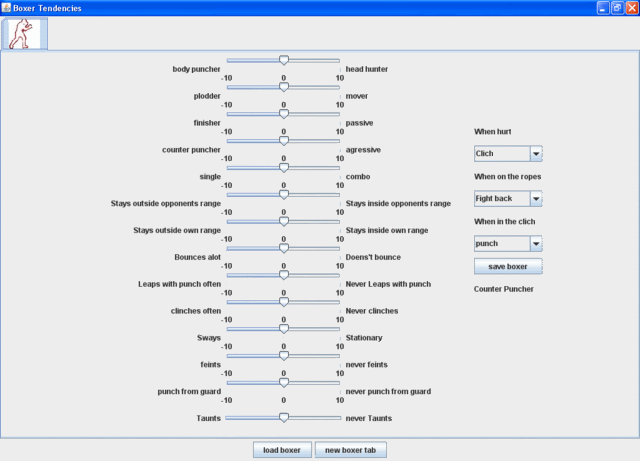Click the plodder / mover slider handle
Screen dimensions: 640x461
click(x=283, y=87)
